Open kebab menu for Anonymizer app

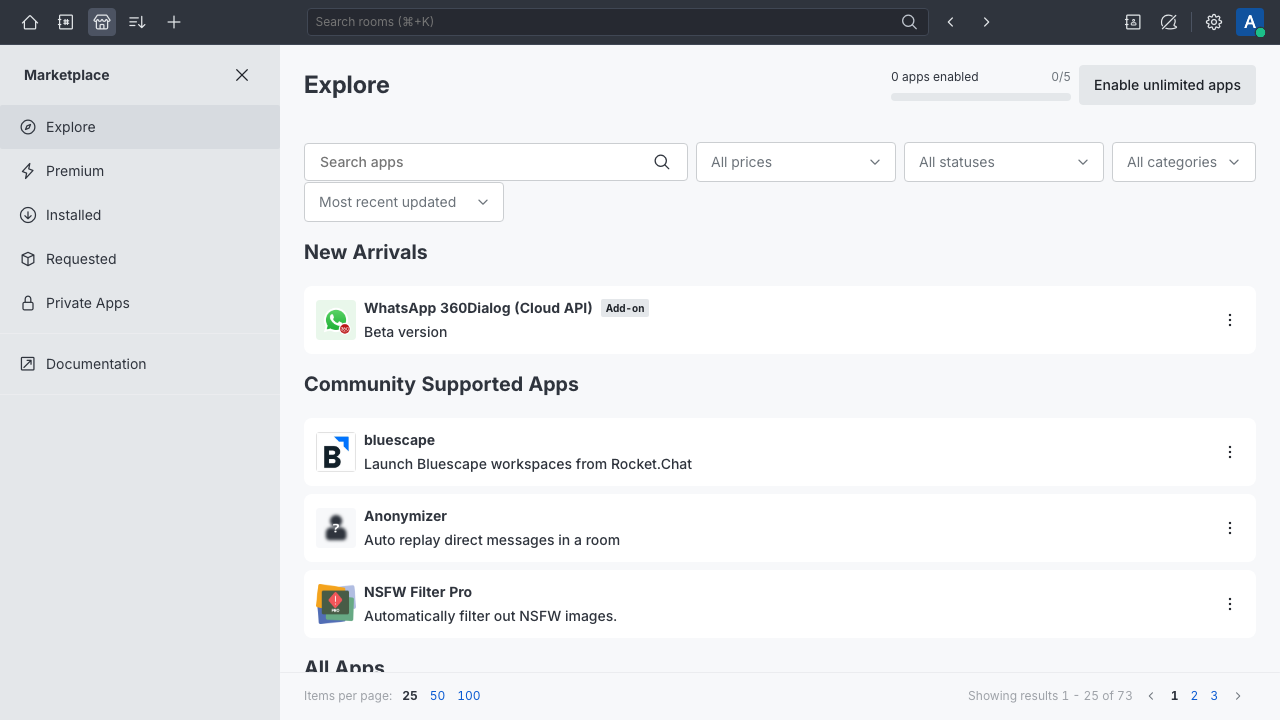coord(1230,528)
